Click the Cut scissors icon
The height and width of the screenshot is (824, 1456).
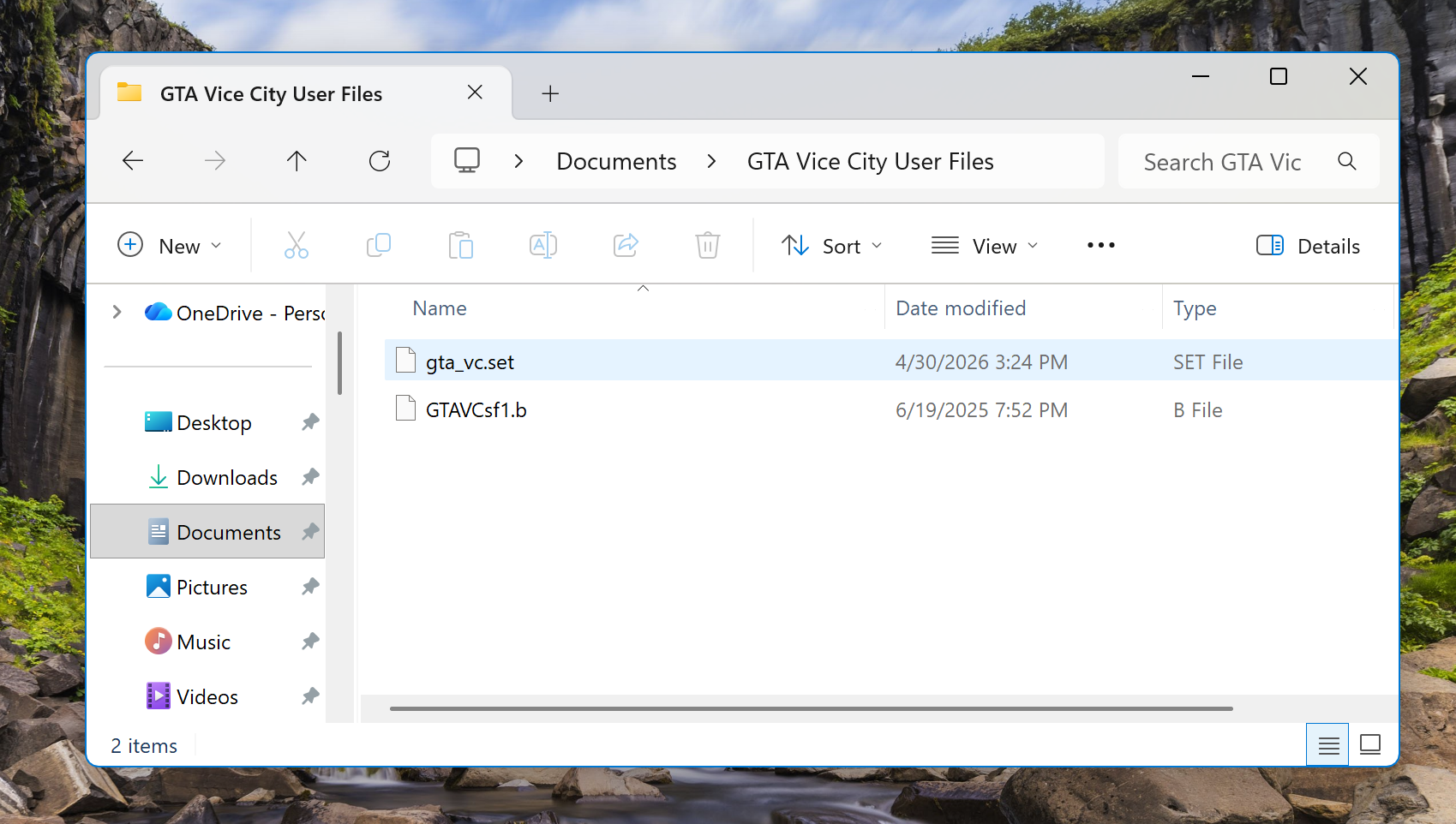coord(297,246)
